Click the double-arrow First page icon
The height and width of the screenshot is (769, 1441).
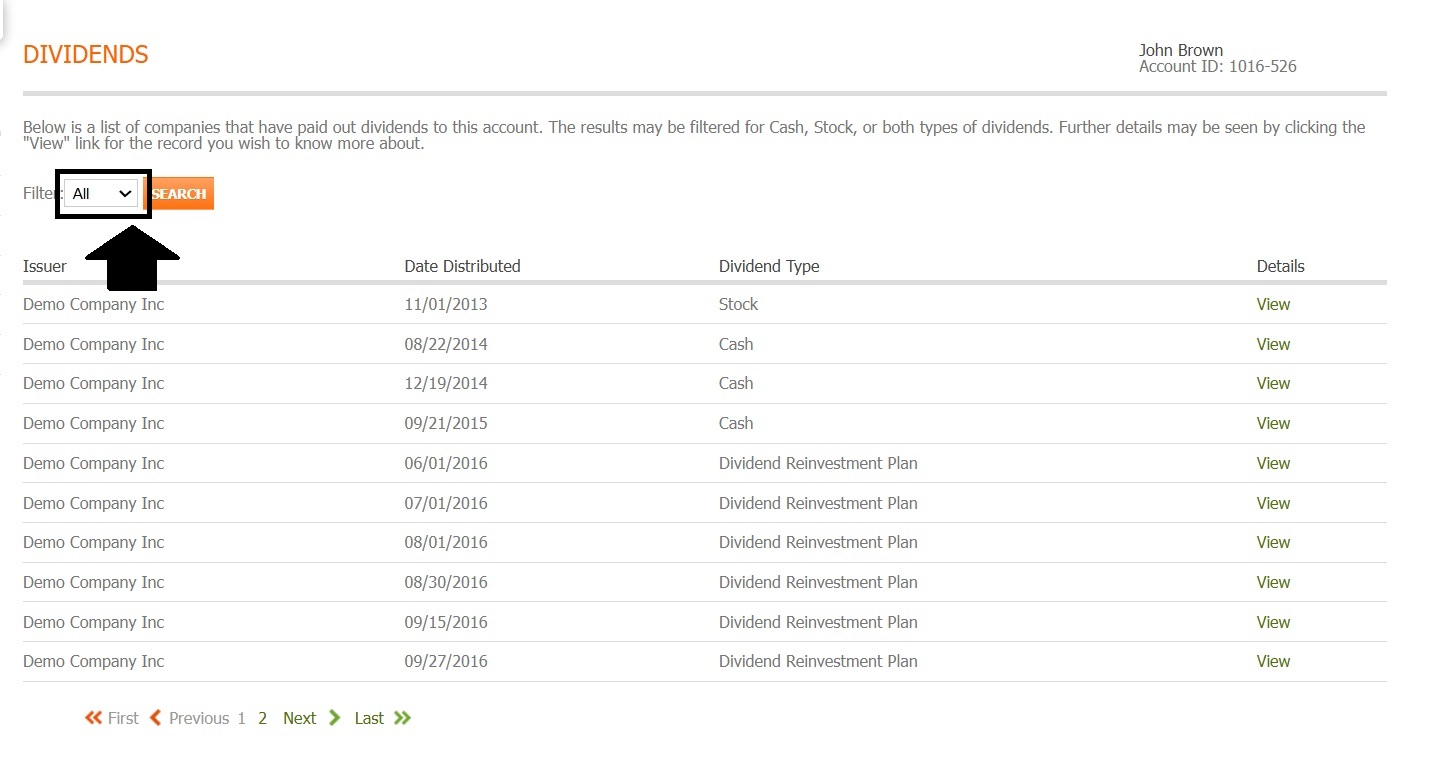point(94,718)
